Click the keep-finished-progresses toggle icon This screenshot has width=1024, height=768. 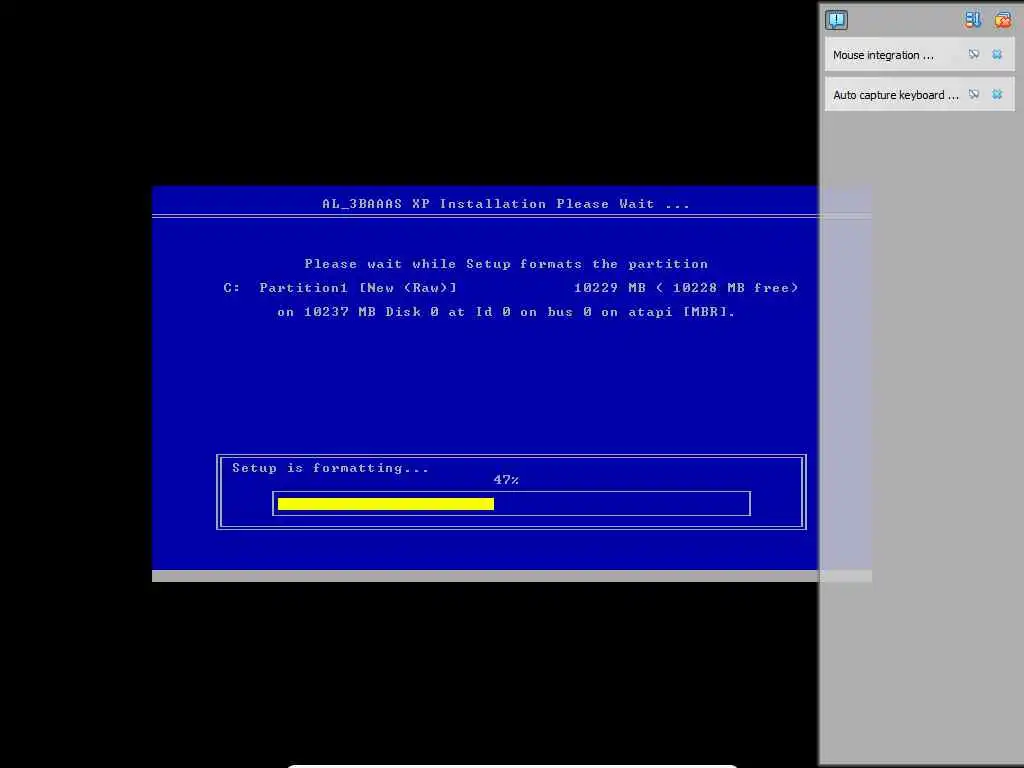[972, 20]
